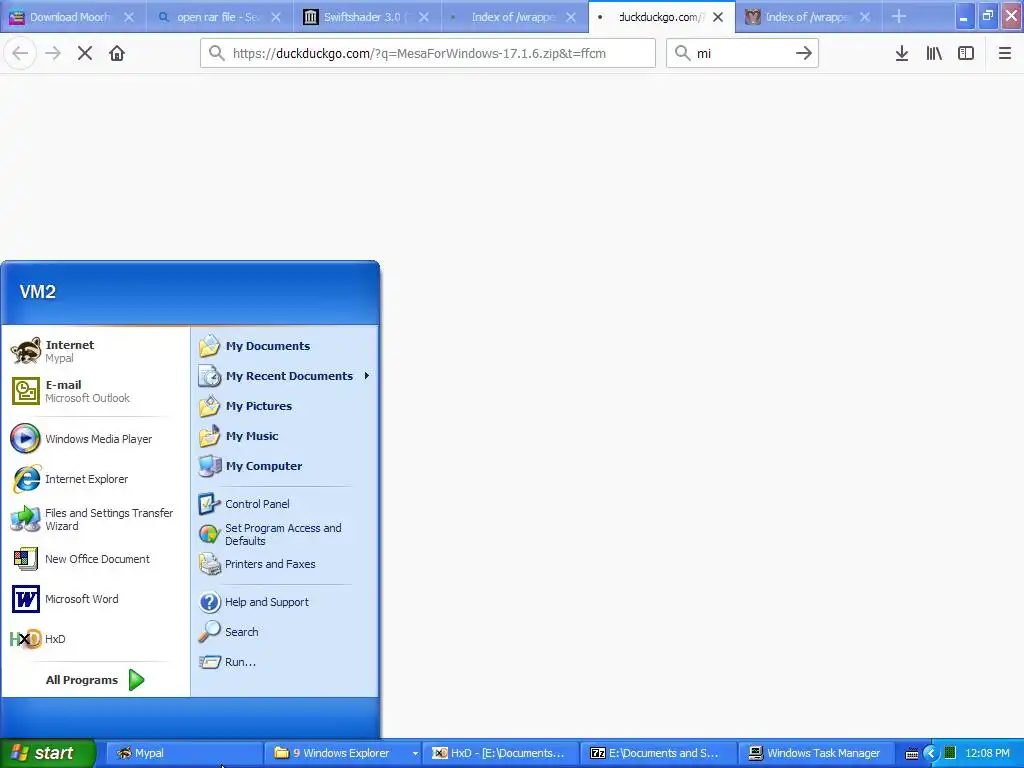Image resolution: width=1024 pixels, height=768 pixels.
Task: Toggle the sidebar view icon
Action: tap(966, 54)
